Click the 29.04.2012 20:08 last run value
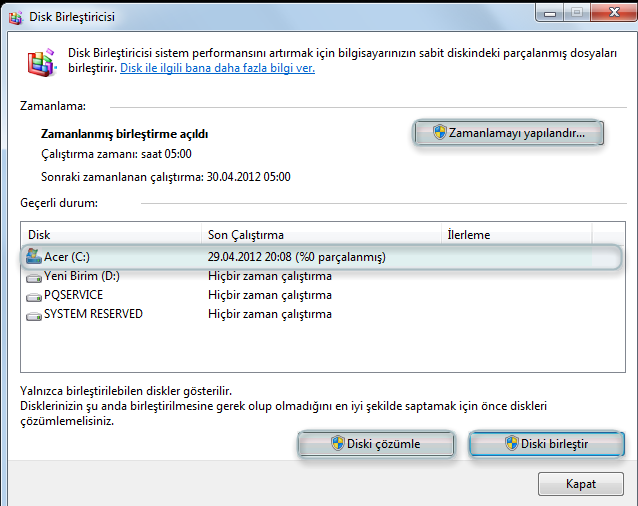638x506 pixels. coord(296,257)
